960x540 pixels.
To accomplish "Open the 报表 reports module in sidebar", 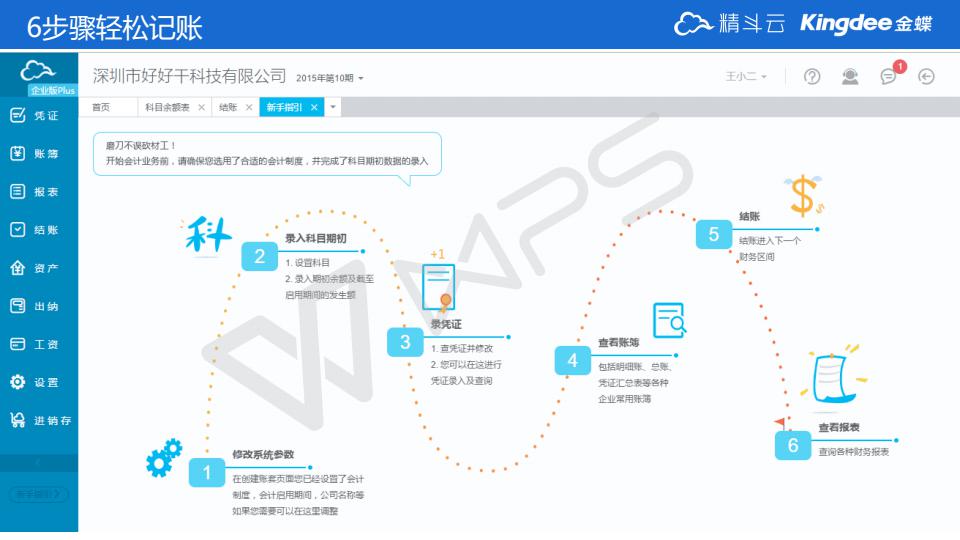I will click(x=36, y=192).
